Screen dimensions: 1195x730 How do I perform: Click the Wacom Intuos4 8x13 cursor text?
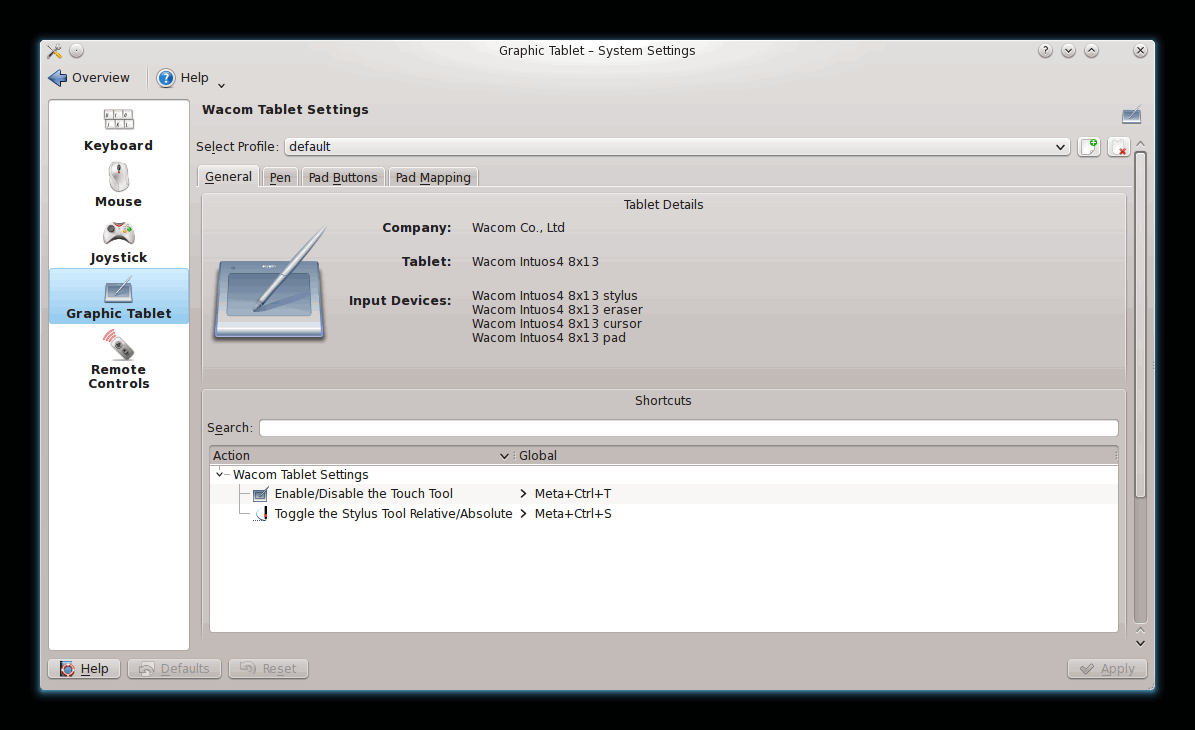[556, 323]
